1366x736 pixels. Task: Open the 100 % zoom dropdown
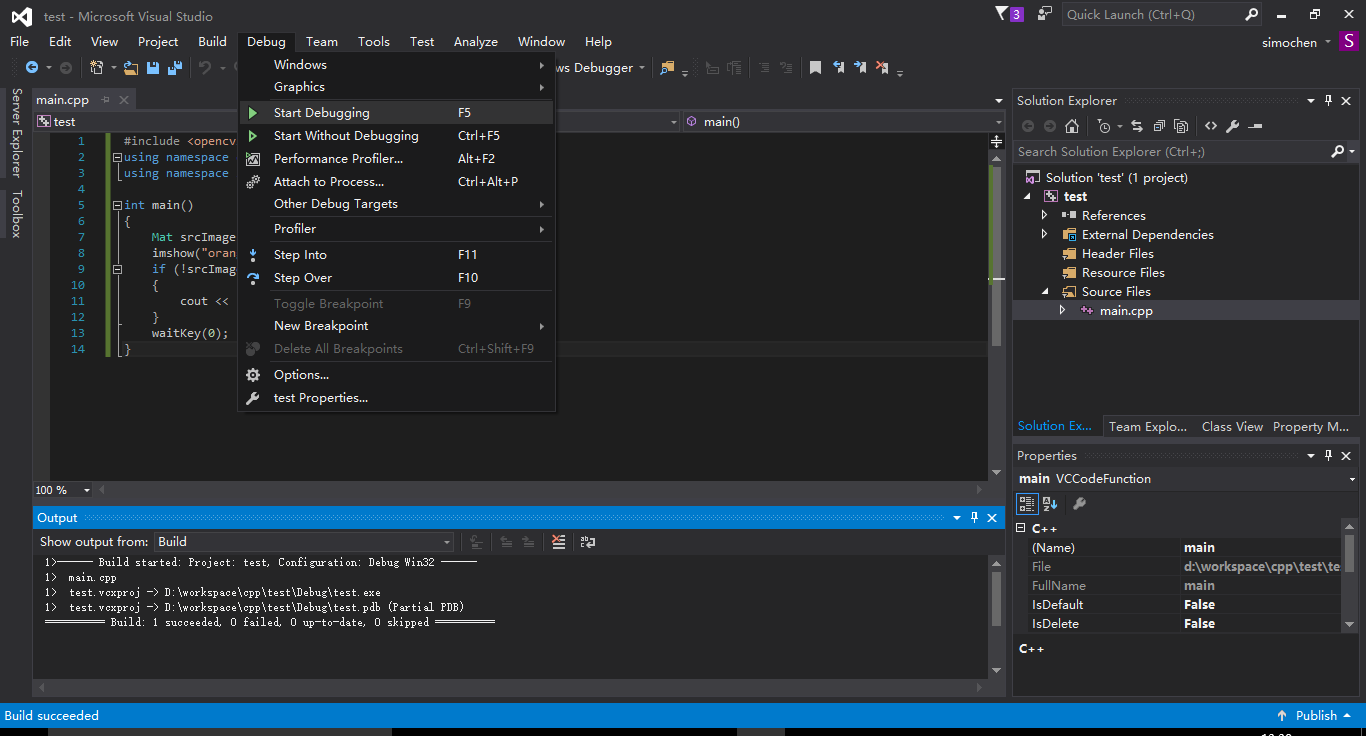pyautogui.click(x=86, y=490)
